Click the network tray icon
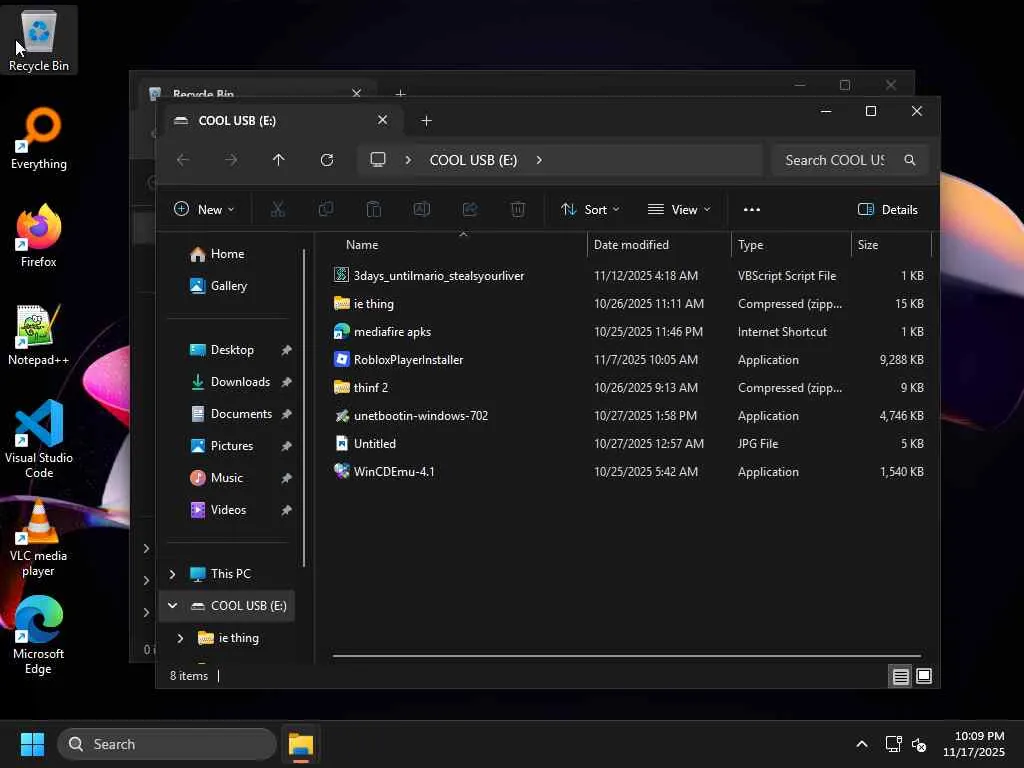 click(893, 744)
